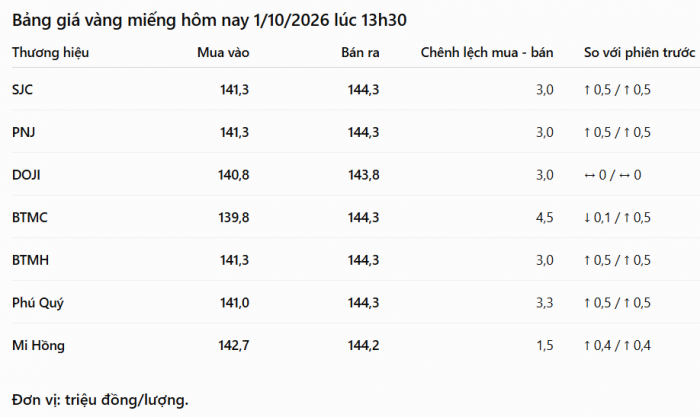Select the BTMH brand name
The image size is (700, 417).
30,260
